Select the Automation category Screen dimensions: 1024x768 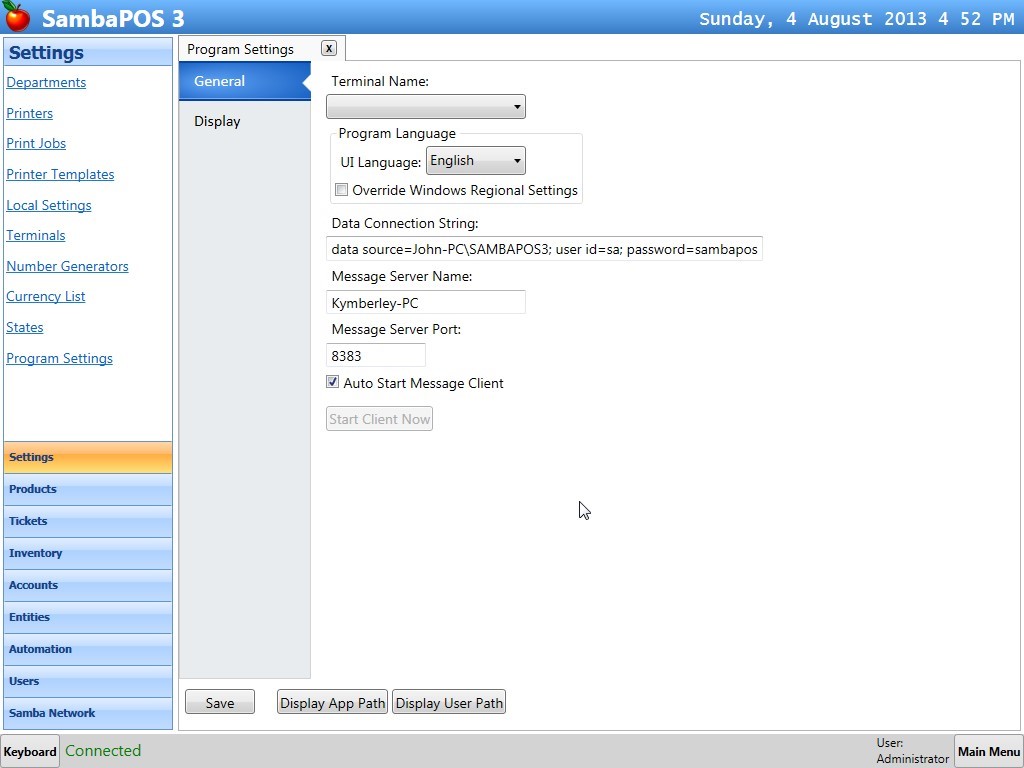(88, 649)
